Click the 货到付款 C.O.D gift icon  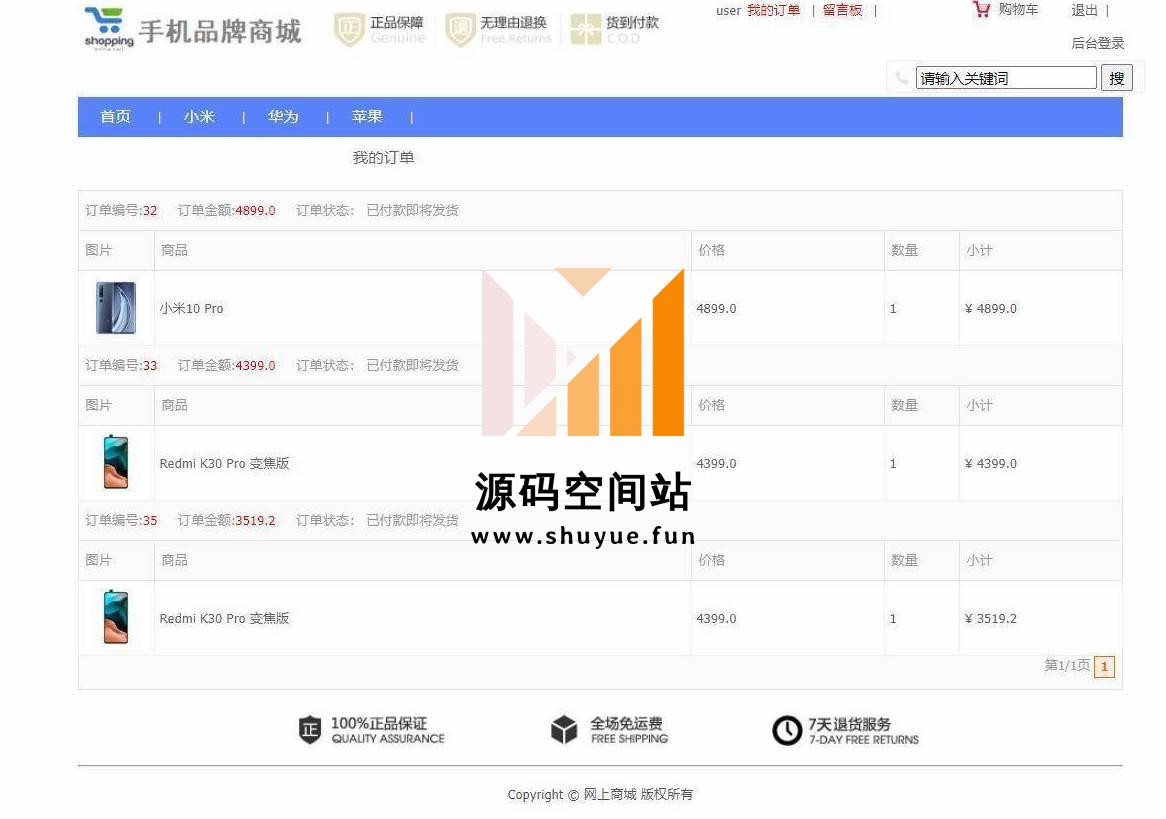click(585, 30)
